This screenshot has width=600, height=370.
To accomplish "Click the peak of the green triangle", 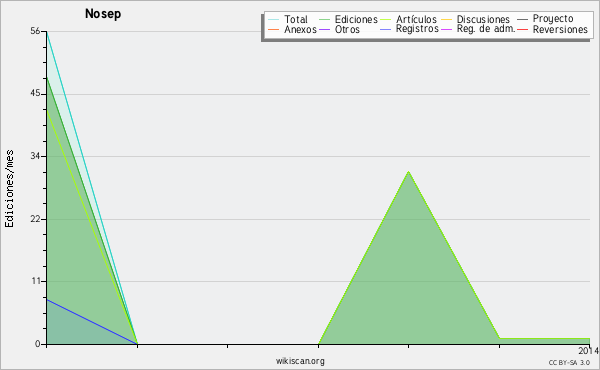I will (409, 172).
